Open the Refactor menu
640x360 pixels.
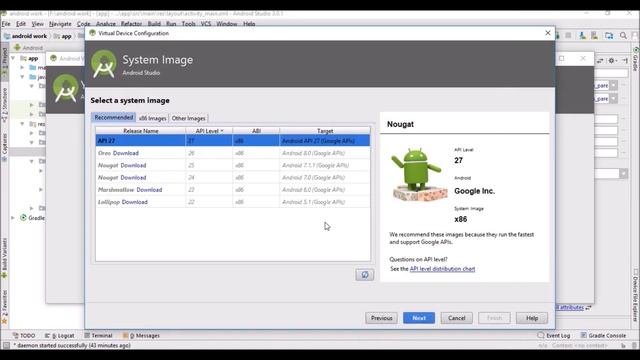(x=131, y=24)
